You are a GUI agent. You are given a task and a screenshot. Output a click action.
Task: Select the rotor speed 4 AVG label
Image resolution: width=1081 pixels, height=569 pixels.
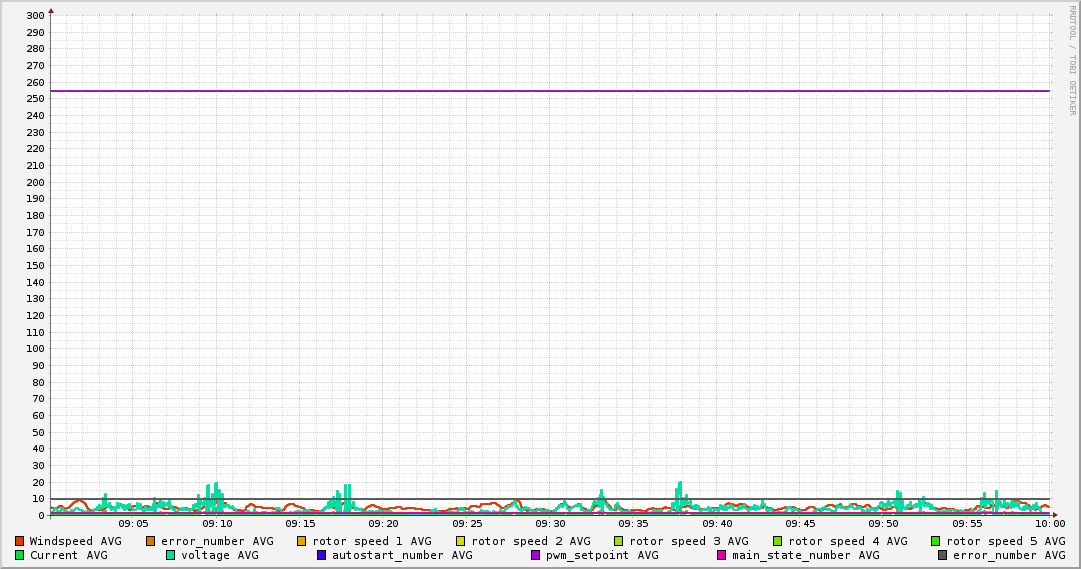pos(847,541)
